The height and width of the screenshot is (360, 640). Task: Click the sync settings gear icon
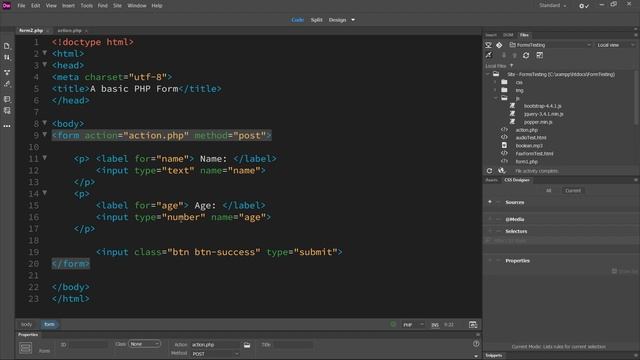coord(584,6)
